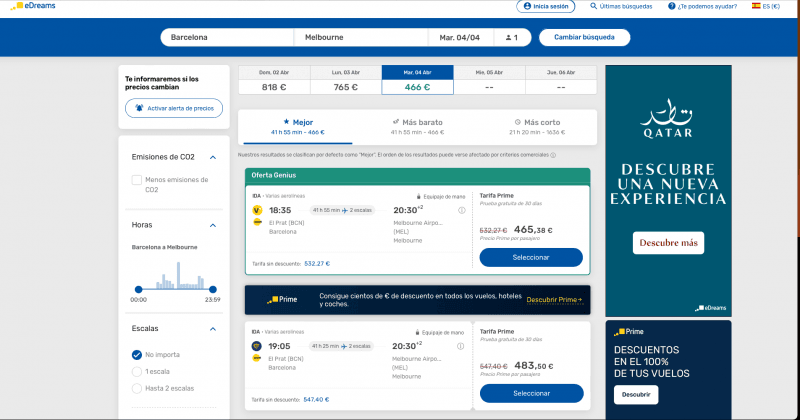Click the 547,40 € undiscounted fare link
This screenshot has height=420, width=800.
point(316,400)
